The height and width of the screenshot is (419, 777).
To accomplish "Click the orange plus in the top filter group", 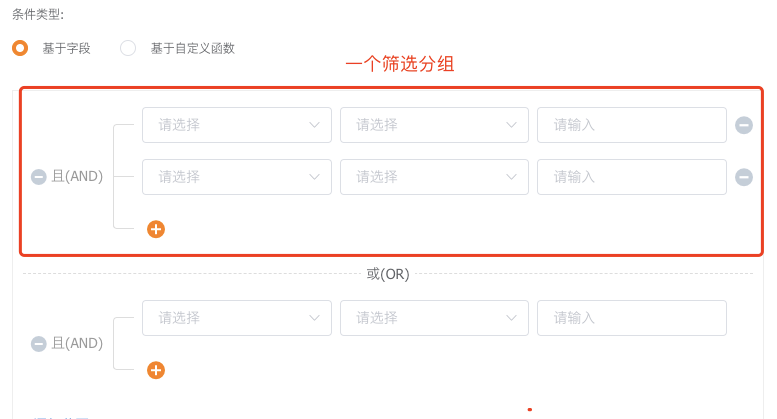I will [x=156, y=229].
